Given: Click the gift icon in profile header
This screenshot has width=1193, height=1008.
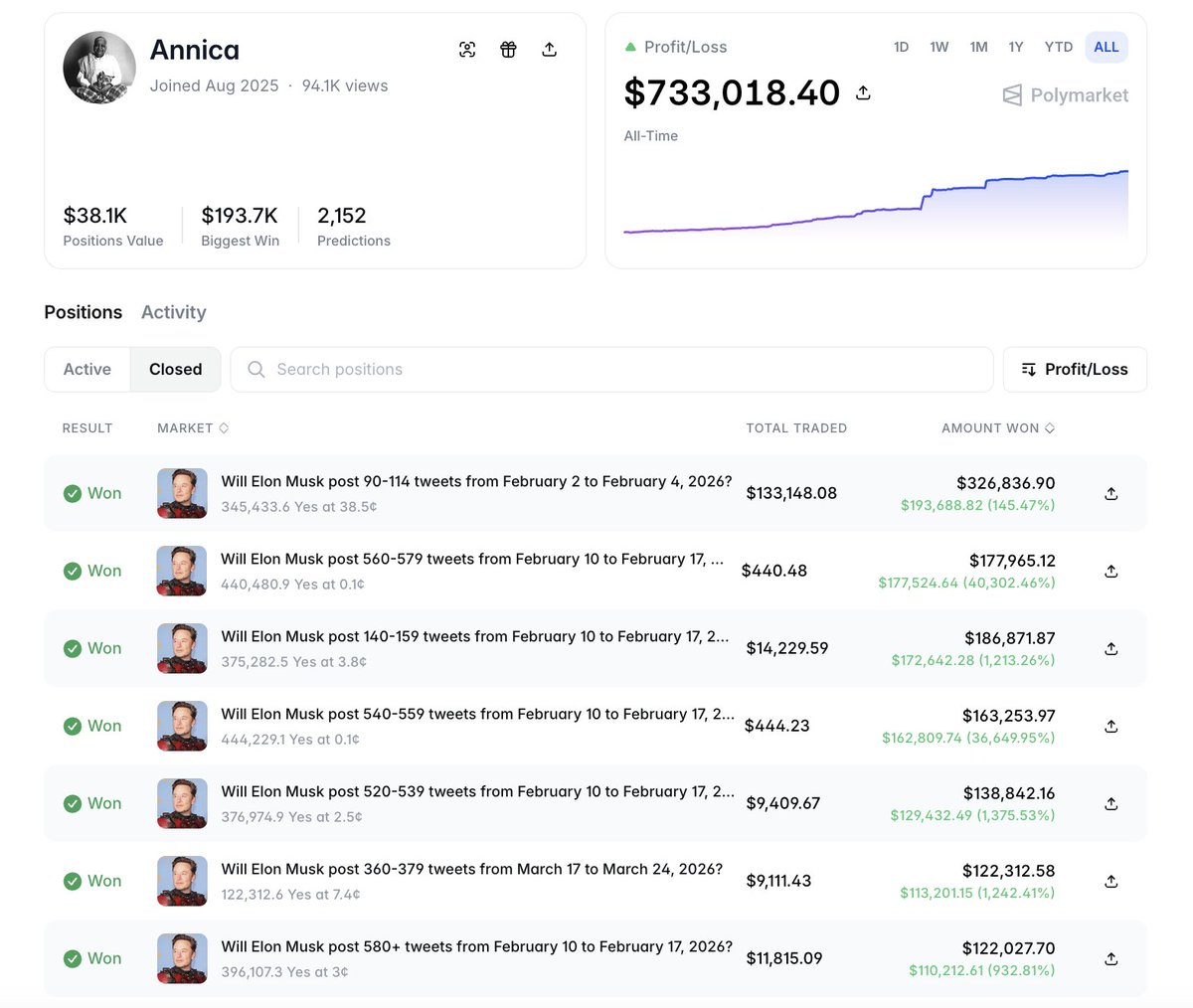Looking at the screenshot, I should [x=508, y=50].
